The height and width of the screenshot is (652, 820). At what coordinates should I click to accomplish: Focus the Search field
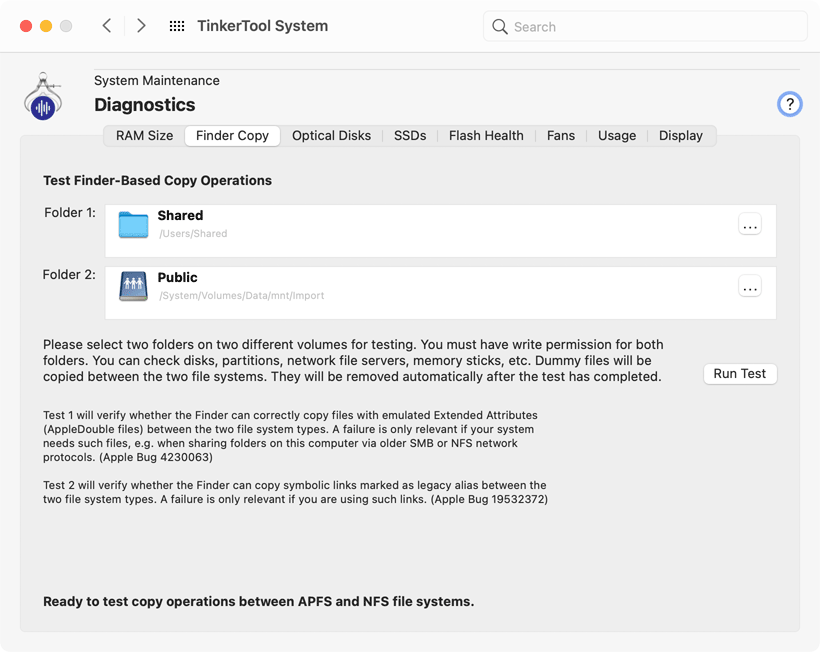pyautogui.click(x=645, y=27)
